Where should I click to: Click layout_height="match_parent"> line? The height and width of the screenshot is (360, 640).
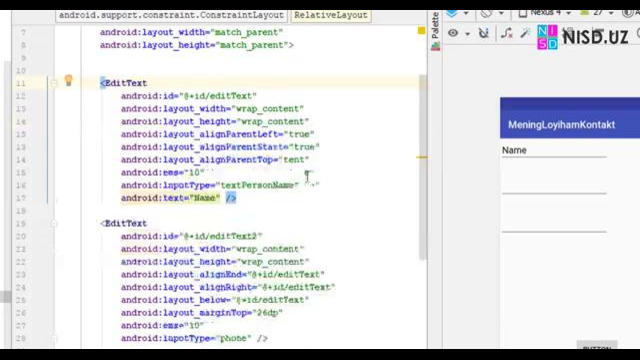pyautogui.click(x=197, y=45)
